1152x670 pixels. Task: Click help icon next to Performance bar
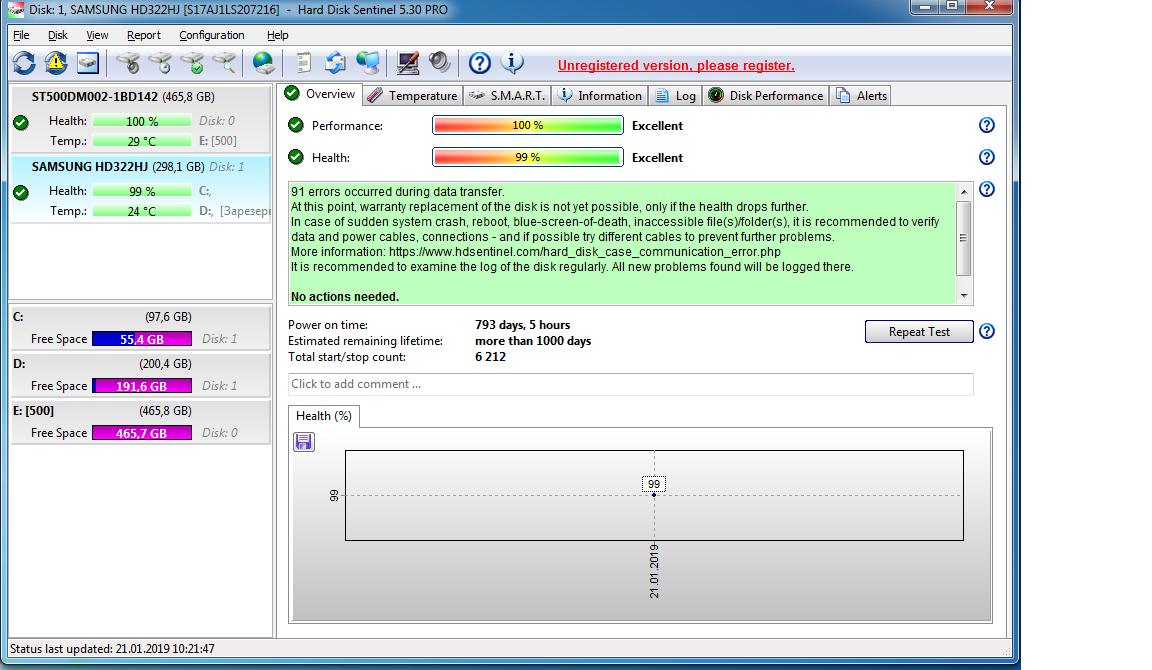pyautogui.click(x=987, y=125)
